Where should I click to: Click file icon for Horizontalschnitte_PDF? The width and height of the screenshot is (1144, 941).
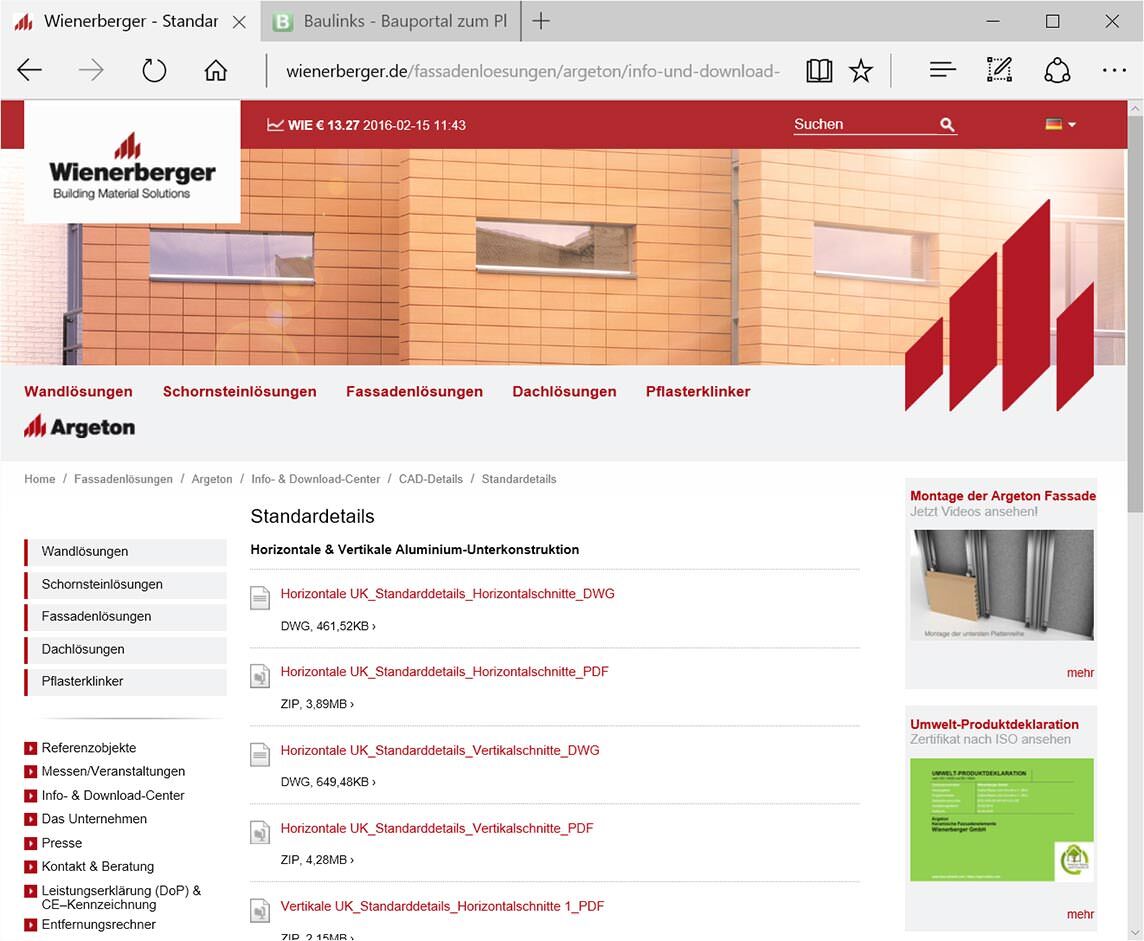click(x=260, y=676)
